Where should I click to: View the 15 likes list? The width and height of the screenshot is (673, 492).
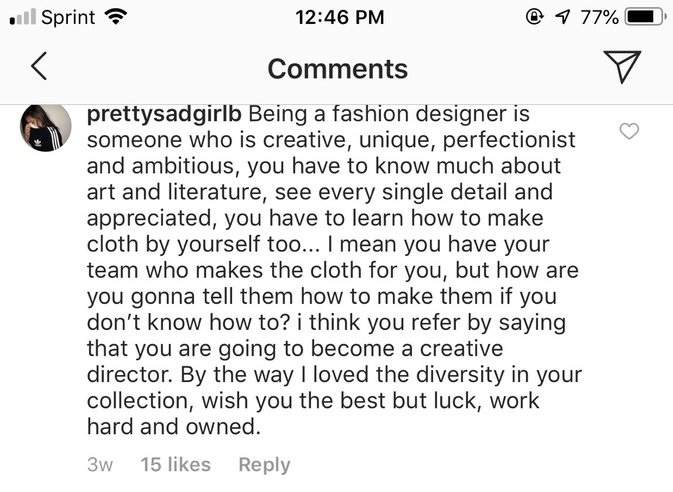click(x=175, y=464)
